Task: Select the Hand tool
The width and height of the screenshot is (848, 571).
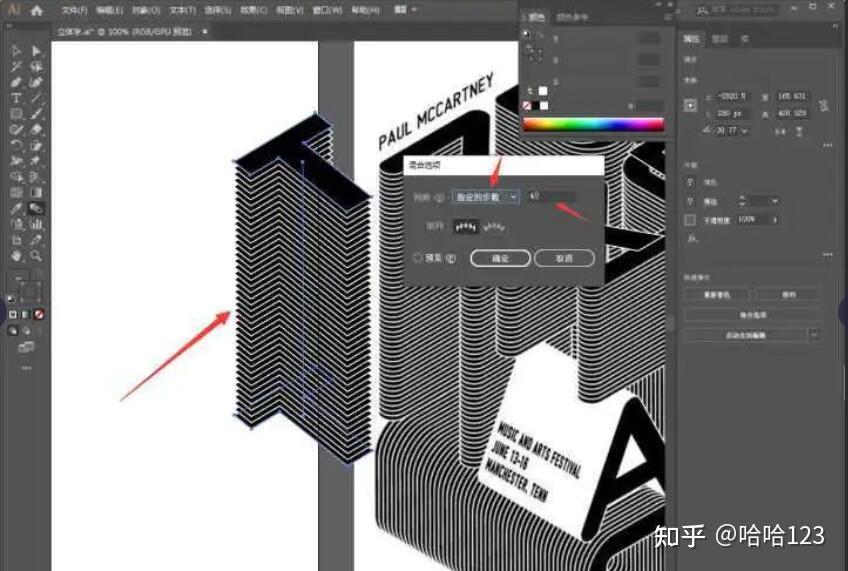Action: click(16, 255)
